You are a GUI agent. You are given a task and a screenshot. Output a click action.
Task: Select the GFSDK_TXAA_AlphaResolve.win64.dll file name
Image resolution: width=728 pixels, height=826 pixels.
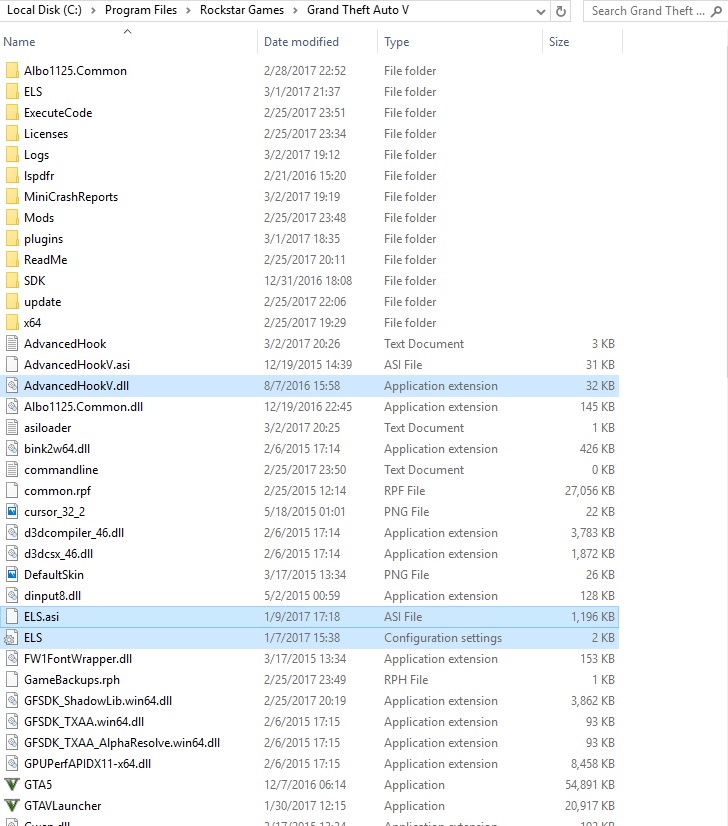point(122,743)
